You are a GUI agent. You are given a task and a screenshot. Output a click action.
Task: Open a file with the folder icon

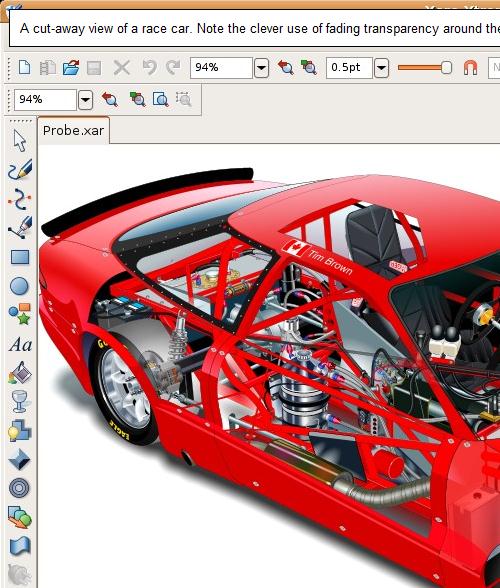click(71, 68)
